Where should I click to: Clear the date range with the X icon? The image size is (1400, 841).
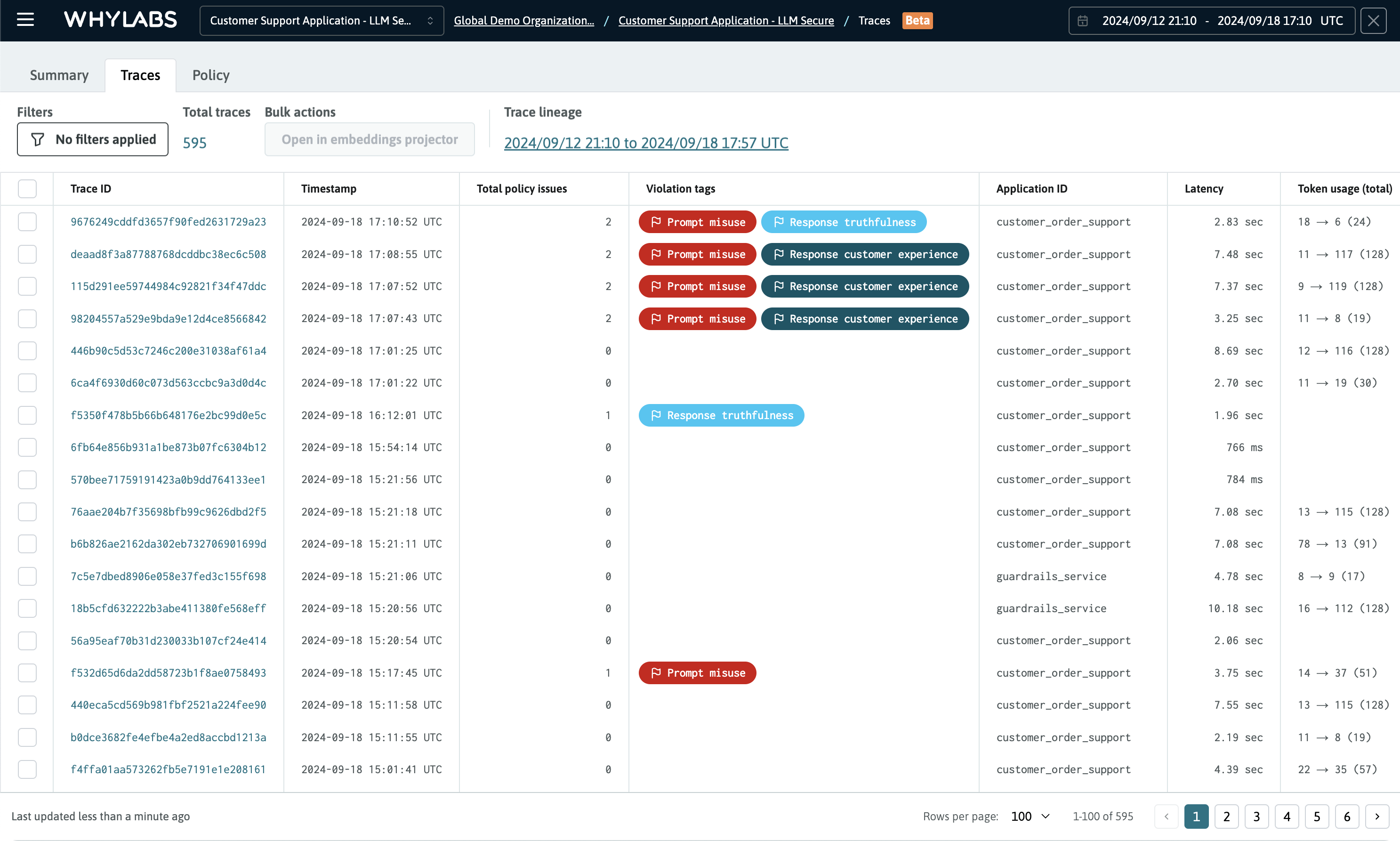pos(1373,20)
